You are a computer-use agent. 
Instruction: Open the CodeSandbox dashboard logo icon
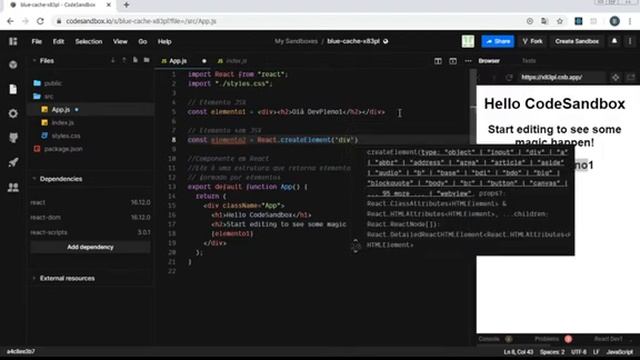click(13, 41)
